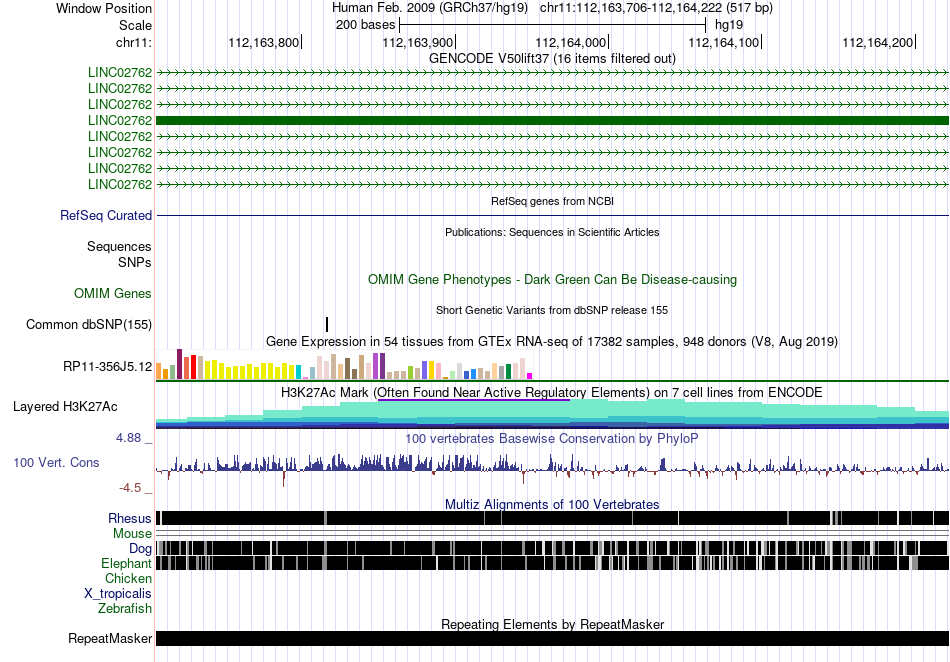950x662 pixels.
Task: Click the 'RefSeq Curated' track label
Action: point(106,216)
